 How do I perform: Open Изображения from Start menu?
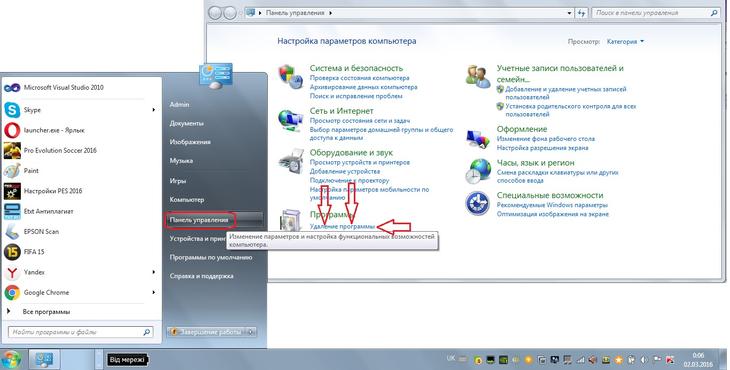(x=190, y=142)
